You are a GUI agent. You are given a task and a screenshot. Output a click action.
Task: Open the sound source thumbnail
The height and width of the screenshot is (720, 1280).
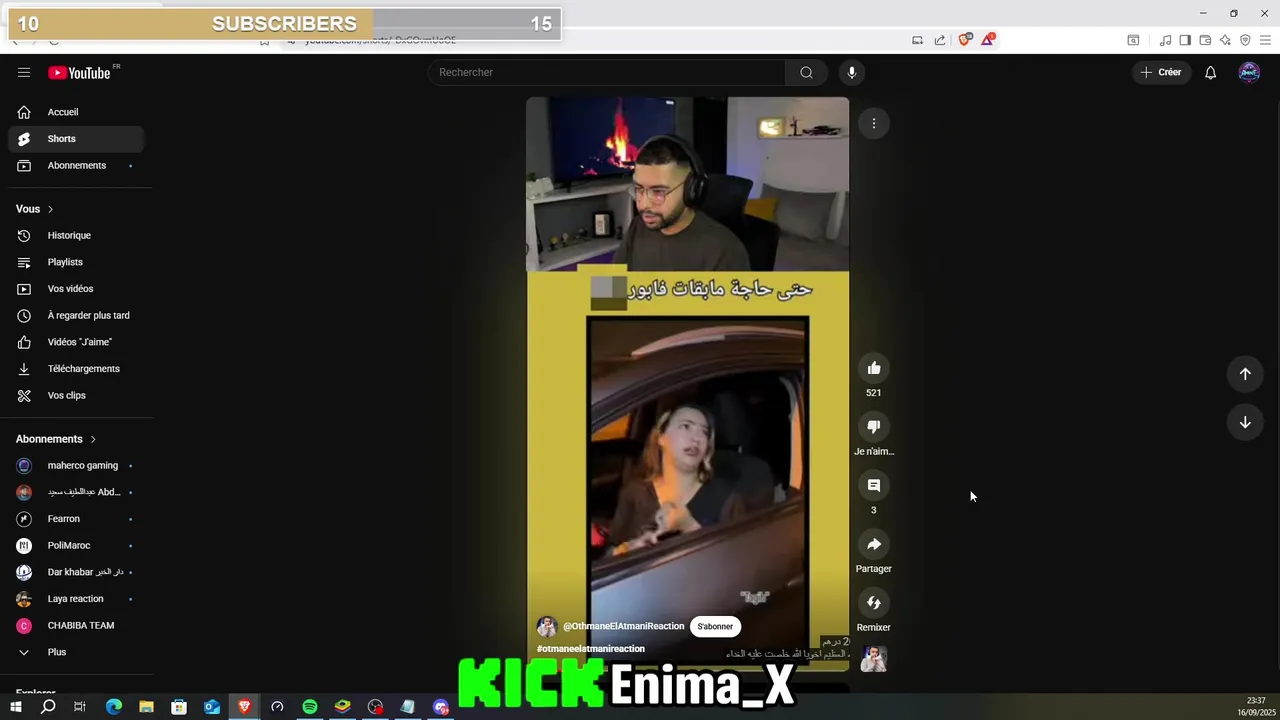coord(874,659)
